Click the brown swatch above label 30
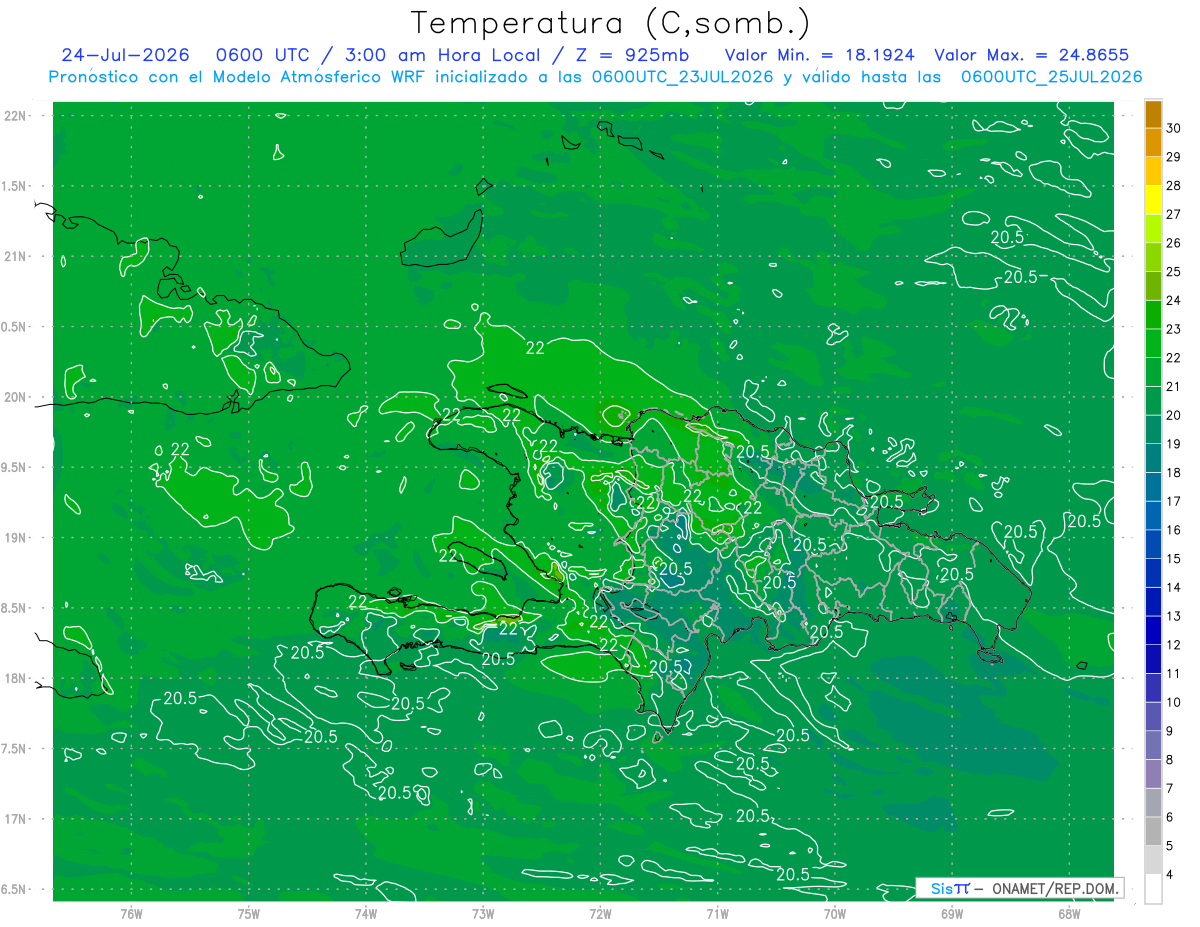Screen dimensions: 1200x927 1153,114
